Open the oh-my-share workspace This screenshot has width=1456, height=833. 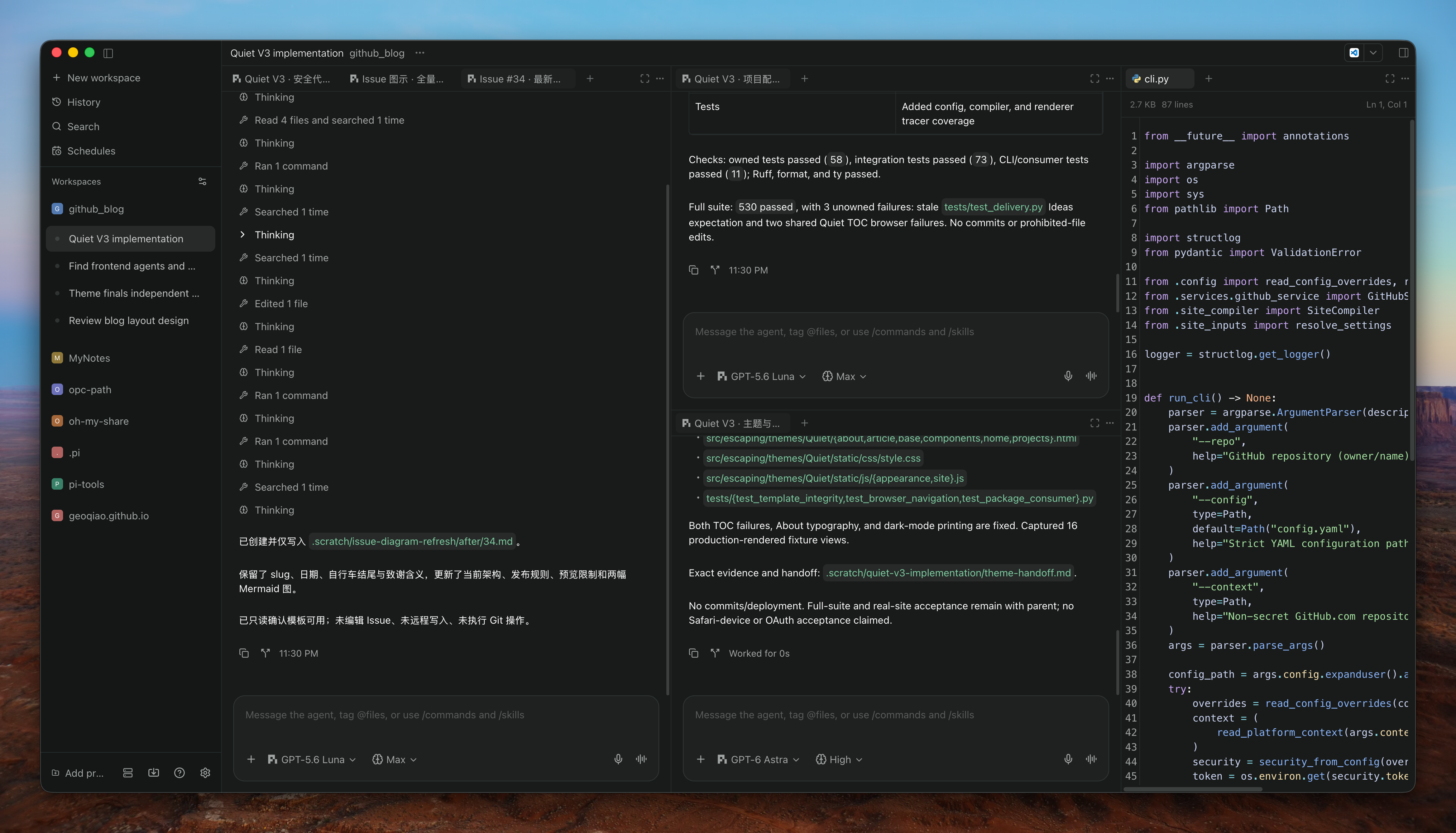pyautogui.click(x=130, y=420)
